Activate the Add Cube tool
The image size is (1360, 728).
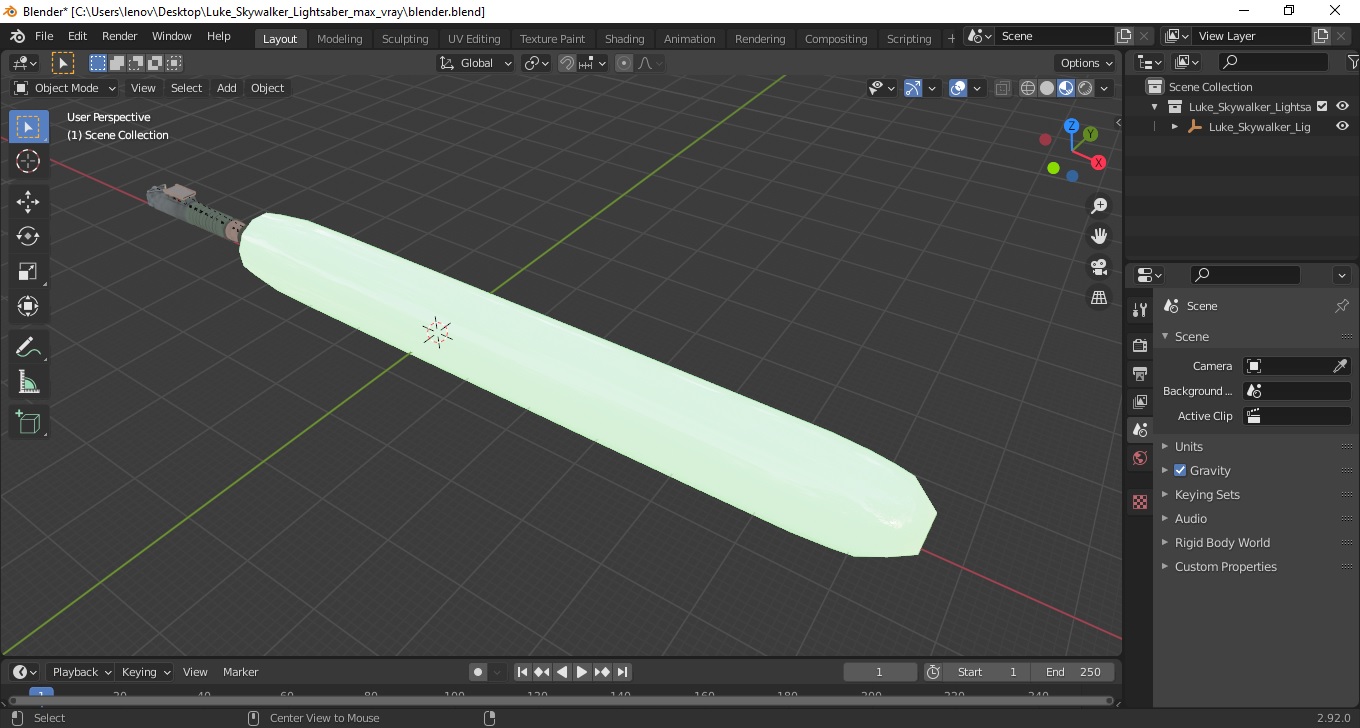coord(28,422)
